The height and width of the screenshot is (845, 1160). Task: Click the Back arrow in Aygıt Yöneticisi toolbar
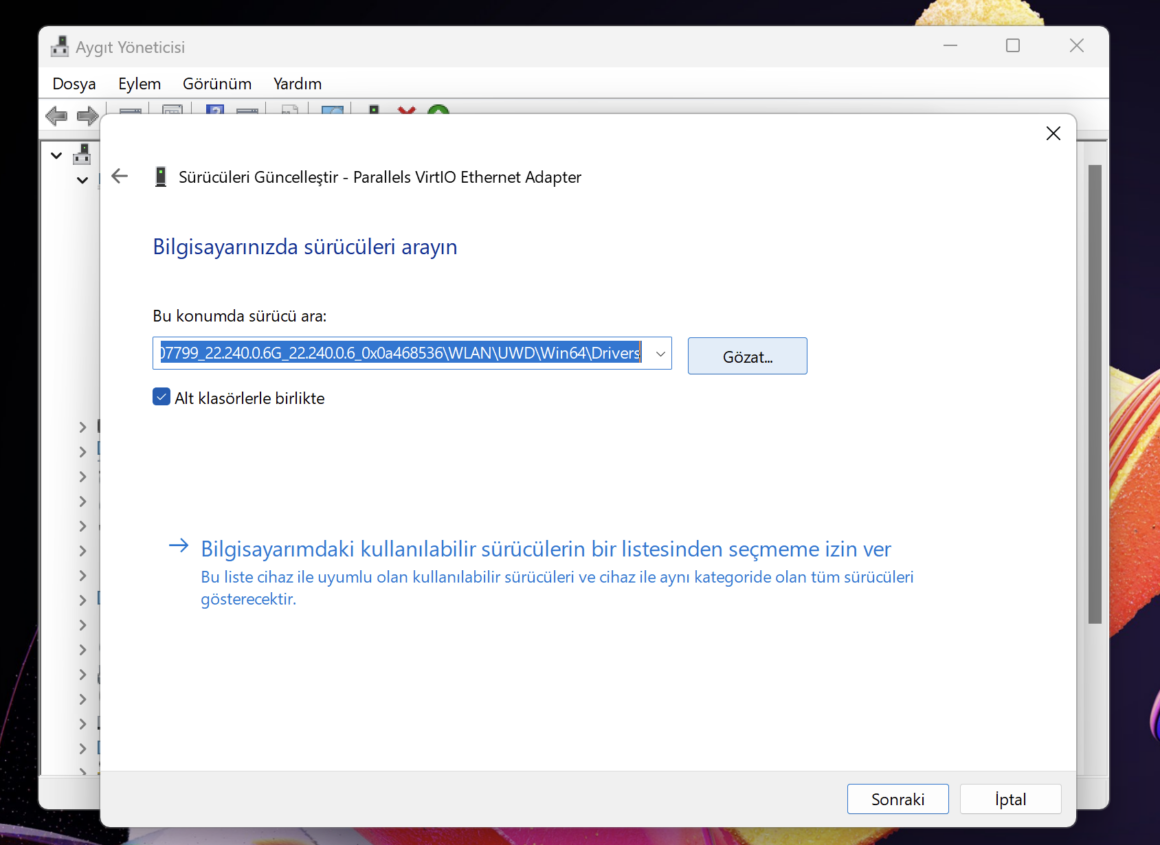pos(56,115)
